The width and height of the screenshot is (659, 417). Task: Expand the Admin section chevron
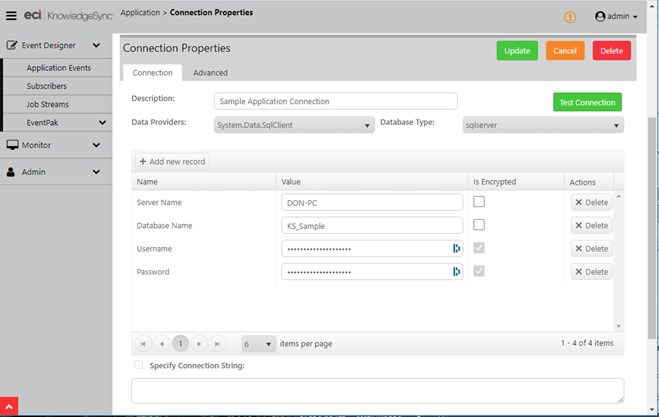pyautogui.click(x=96, y=172)
